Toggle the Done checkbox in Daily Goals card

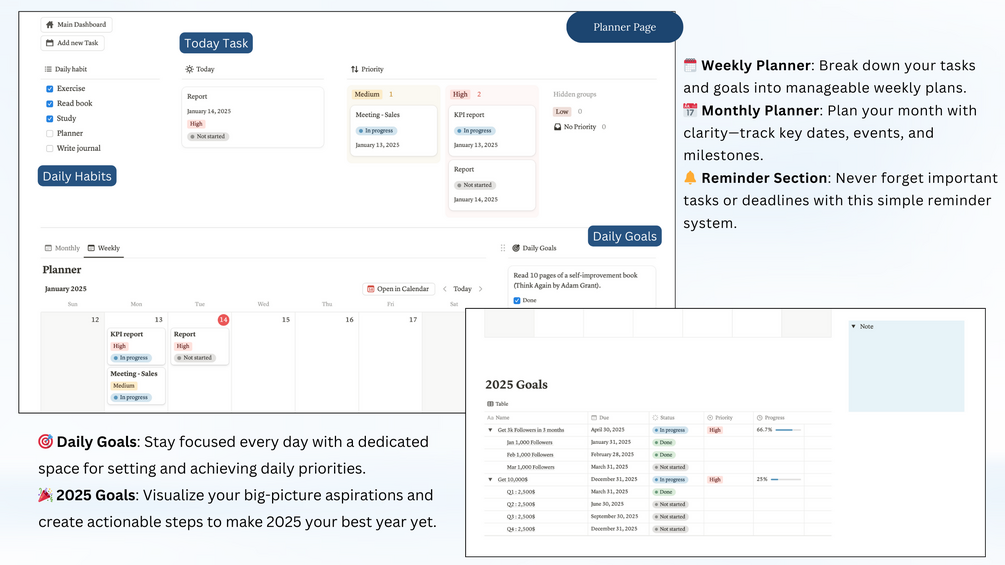coord(517,300)
